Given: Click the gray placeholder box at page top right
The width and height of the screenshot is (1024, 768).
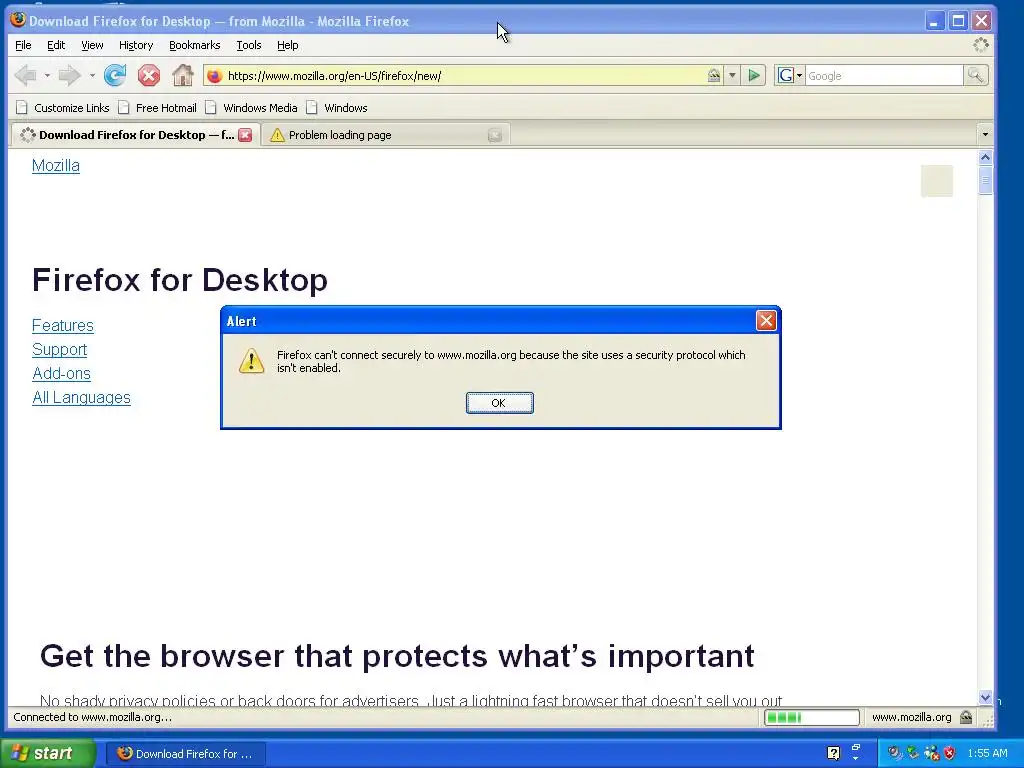Looking at the screenshot, I should (x=936, y=181).
